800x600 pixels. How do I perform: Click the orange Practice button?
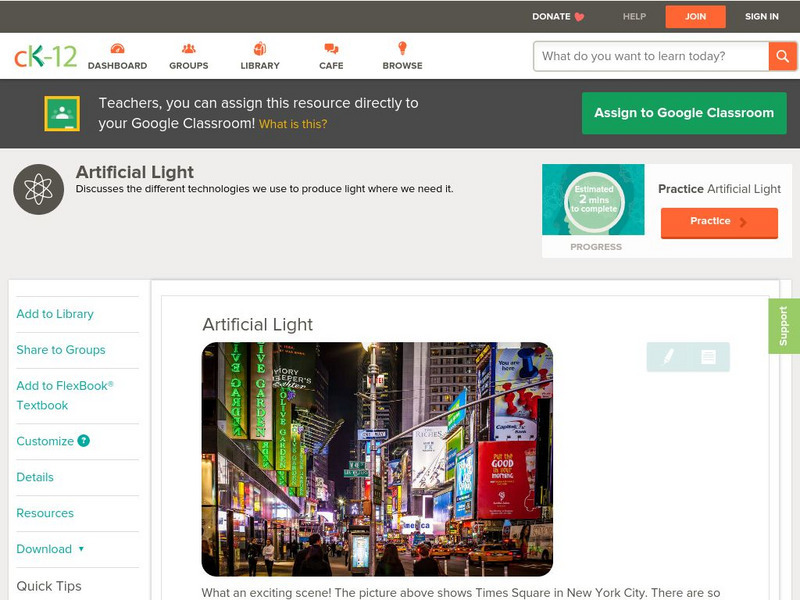tap(719, 222)
